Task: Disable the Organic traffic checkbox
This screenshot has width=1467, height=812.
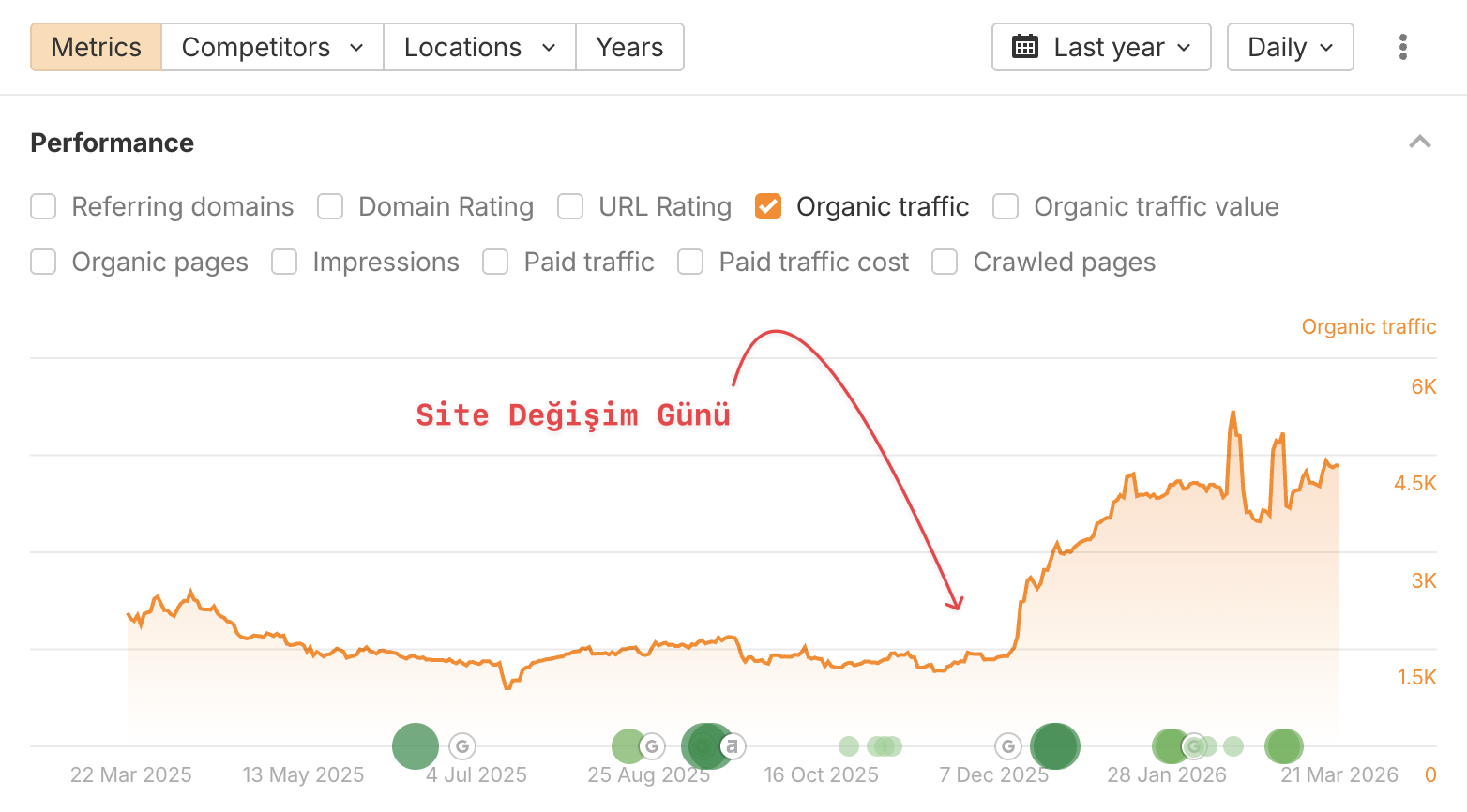Action: tap(768, 206)
